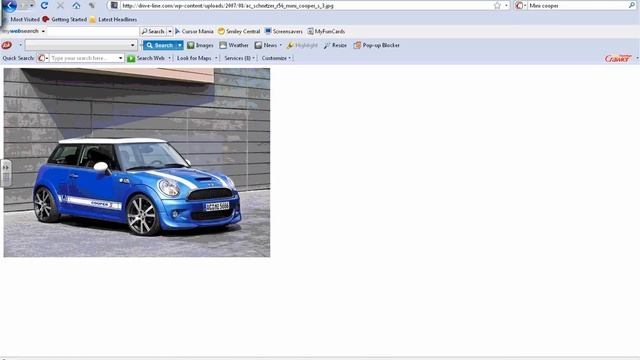Click the blue Search button
This screenshot has height=360, width=640.
(160, 45)
